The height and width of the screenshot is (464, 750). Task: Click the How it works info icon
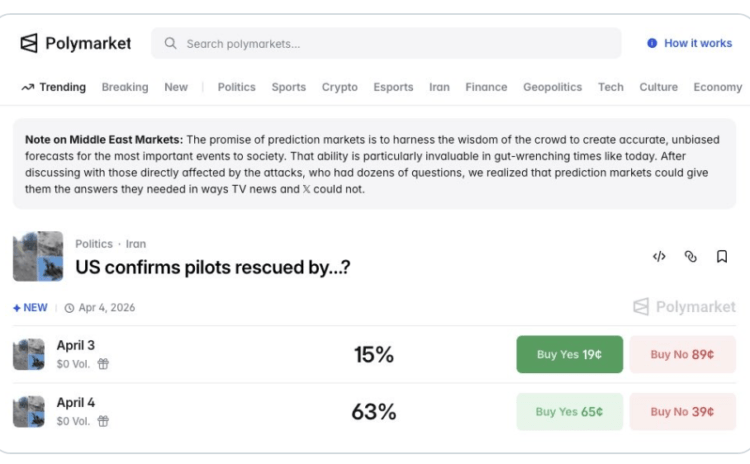point(652,43)
